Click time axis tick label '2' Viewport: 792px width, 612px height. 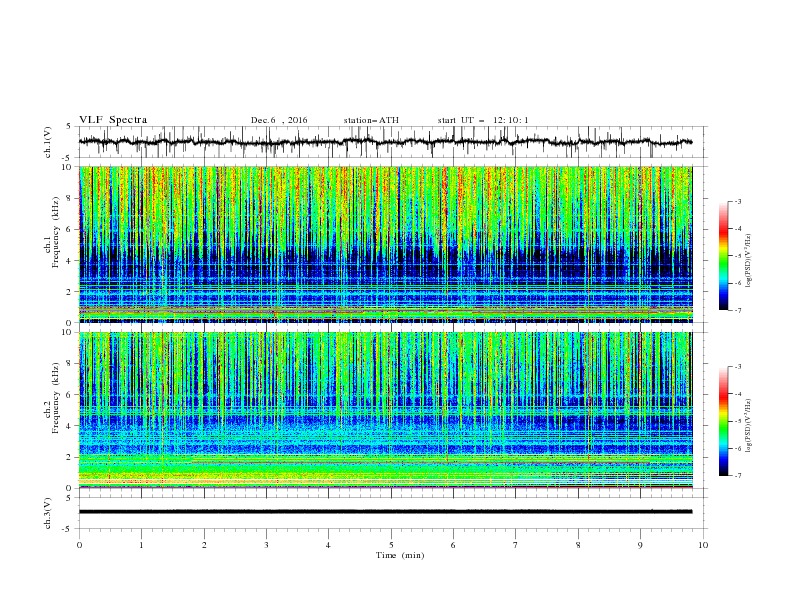204,545
